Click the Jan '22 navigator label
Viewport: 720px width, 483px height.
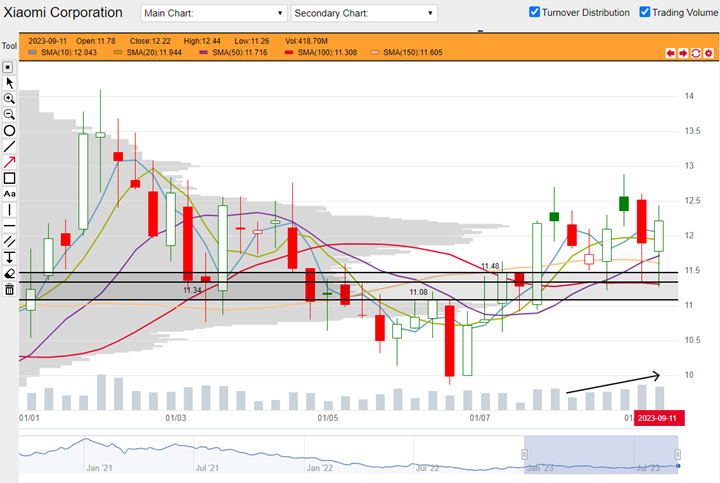tap(320, 468)
